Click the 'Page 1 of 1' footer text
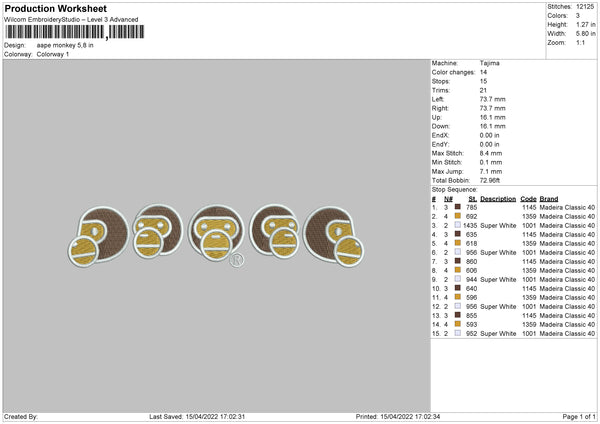Image resolution: width=600 pixels, height=424 pixels. click(579, 416)
